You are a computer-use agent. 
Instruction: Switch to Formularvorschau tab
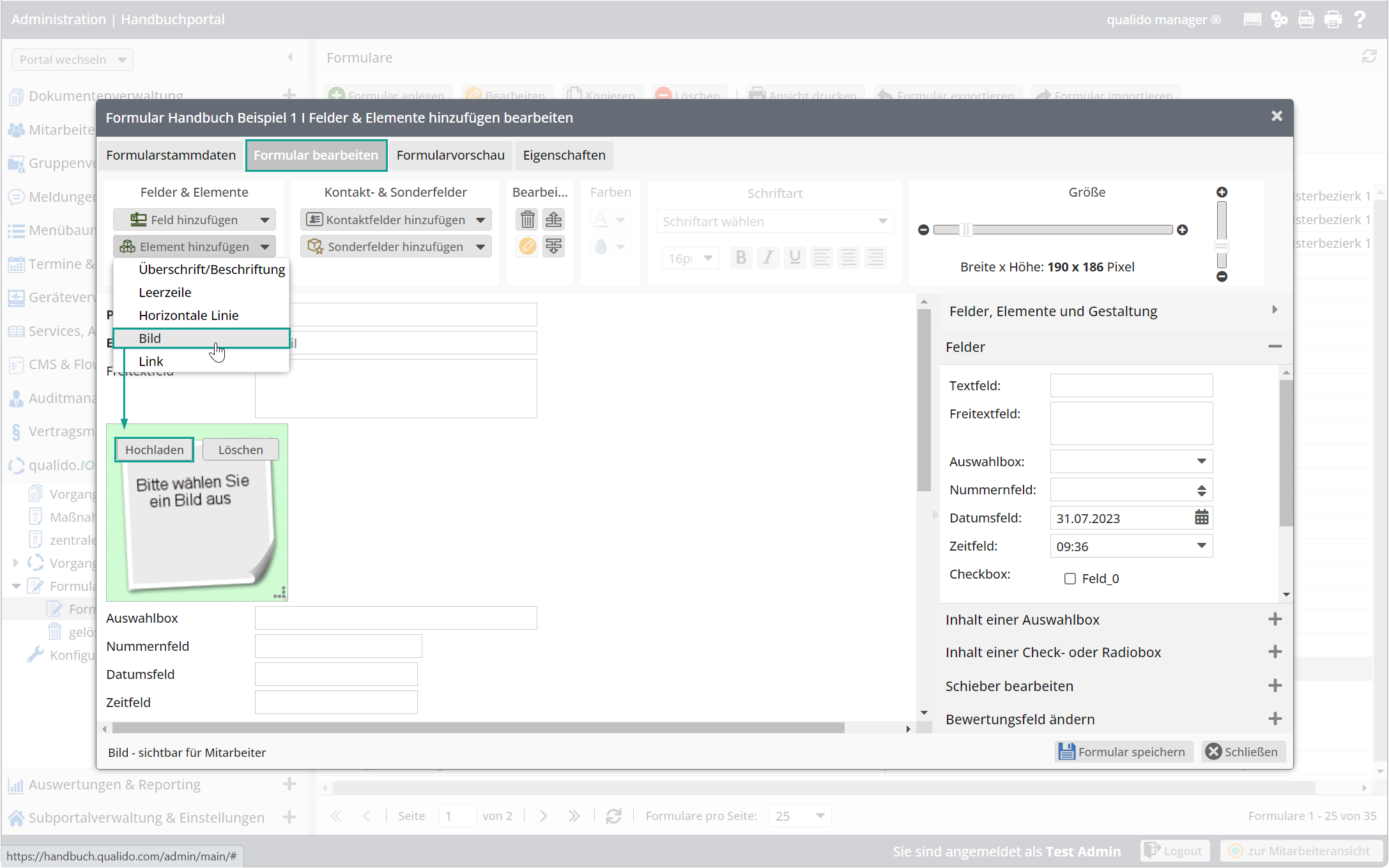pos(450,155)
